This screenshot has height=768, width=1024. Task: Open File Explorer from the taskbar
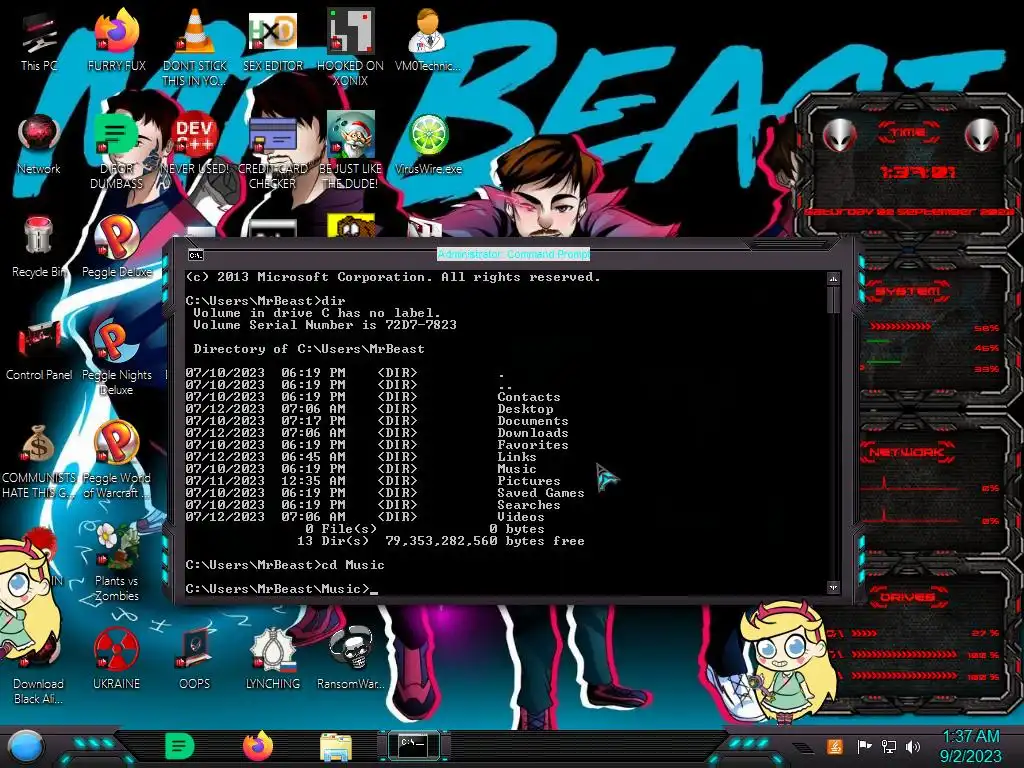(336, 747)
